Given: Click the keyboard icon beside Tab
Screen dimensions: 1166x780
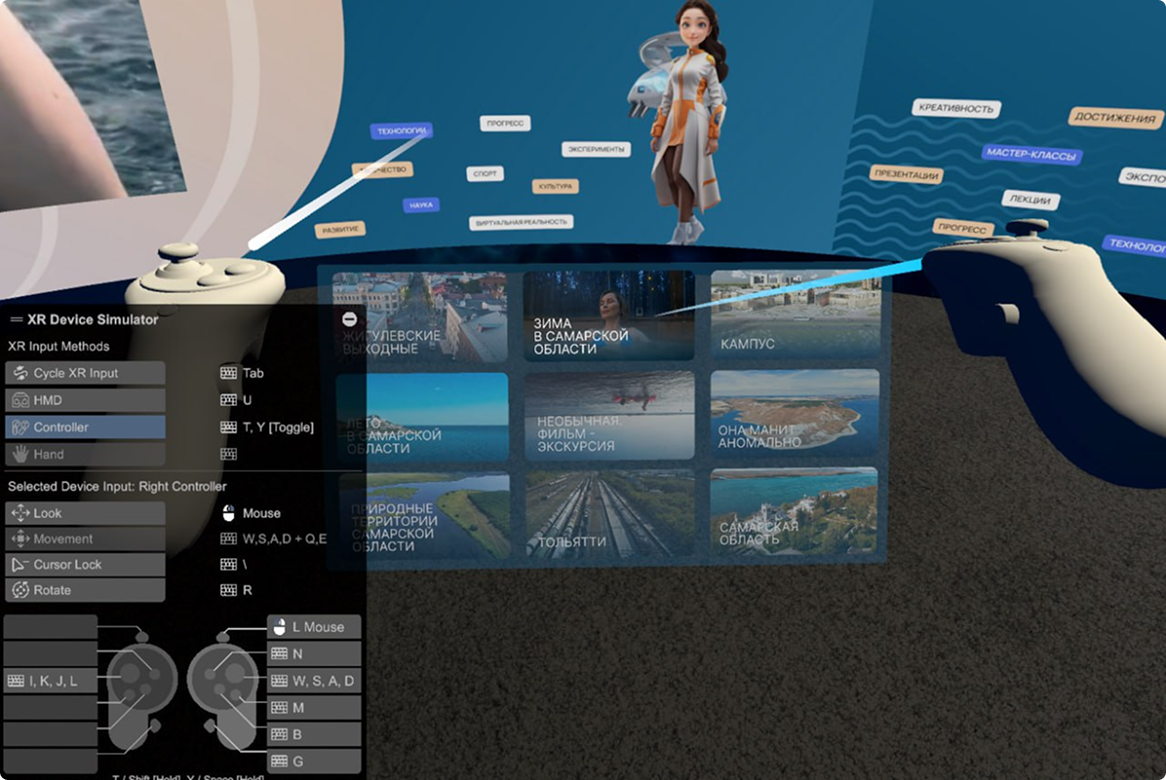Looking at the screenshot, I should pyautogui.click(x=228, y=373).
